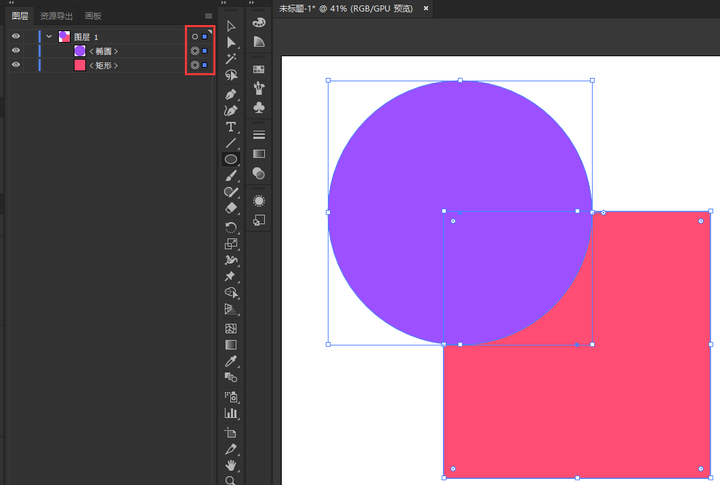Pick the Magic Wand tool
This screenshot has height=485, width=720.
tap(231, 59)
